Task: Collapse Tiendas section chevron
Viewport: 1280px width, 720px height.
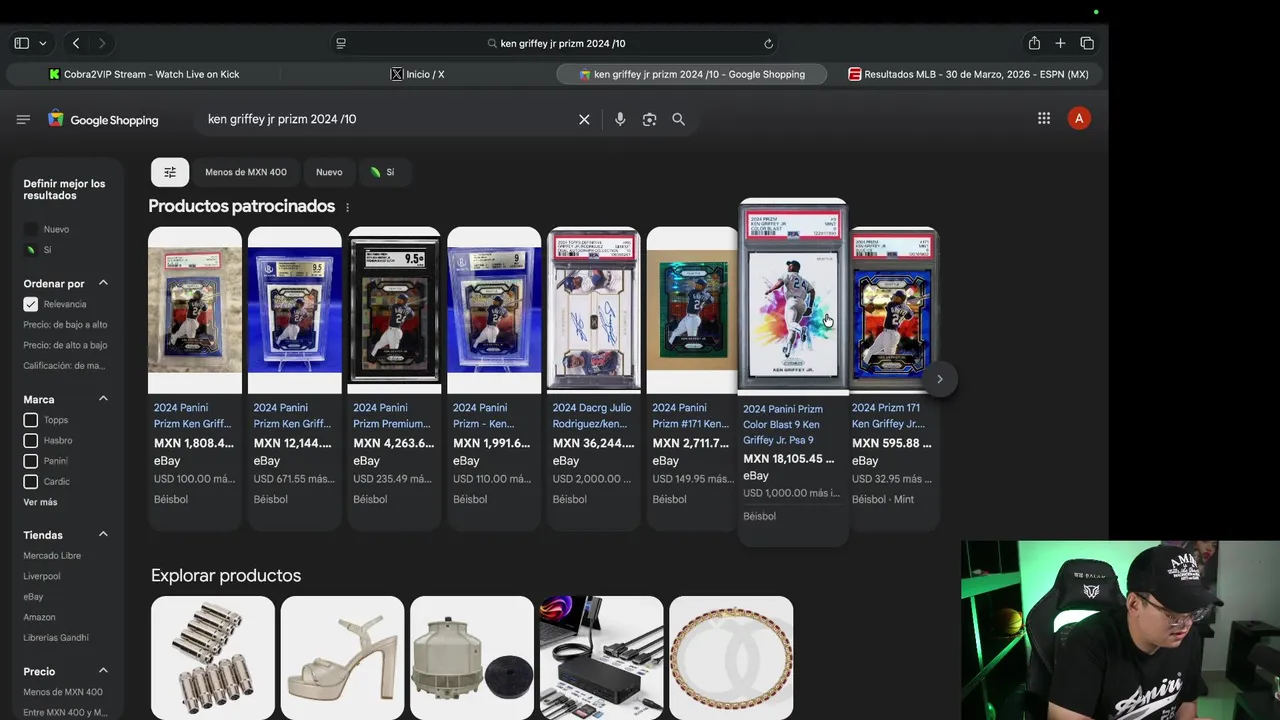Action: coord(103,535)
